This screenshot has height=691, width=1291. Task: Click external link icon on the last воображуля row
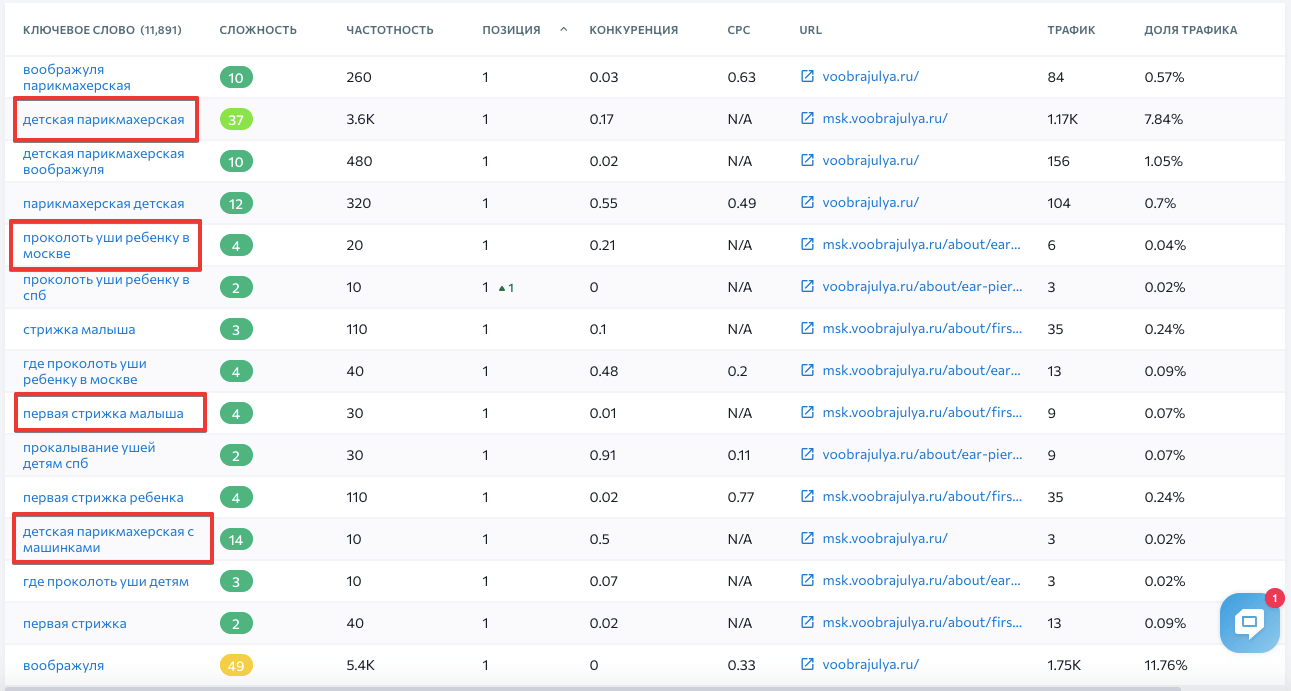click(x=806, y=664)
